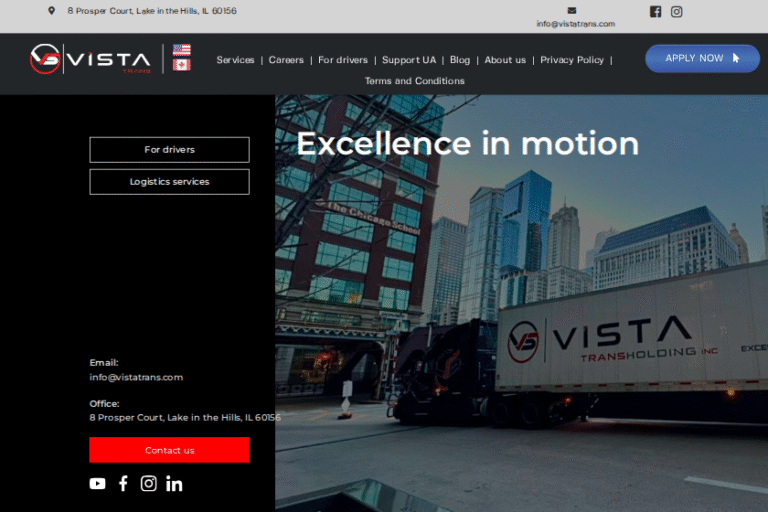This screenshot has width=768, height=512.
Task: Open the LinkedIn icon beneath Contact us
Action: [174, 483]
